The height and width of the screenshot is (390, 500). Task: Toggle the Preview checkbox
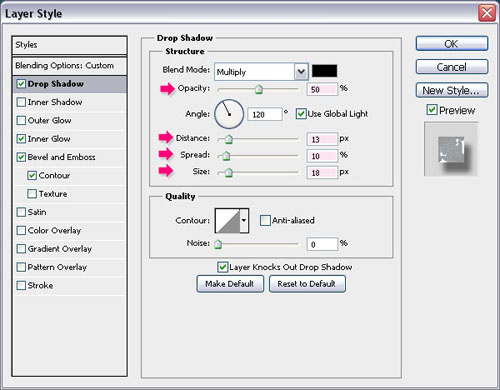(x=432, y=110)
